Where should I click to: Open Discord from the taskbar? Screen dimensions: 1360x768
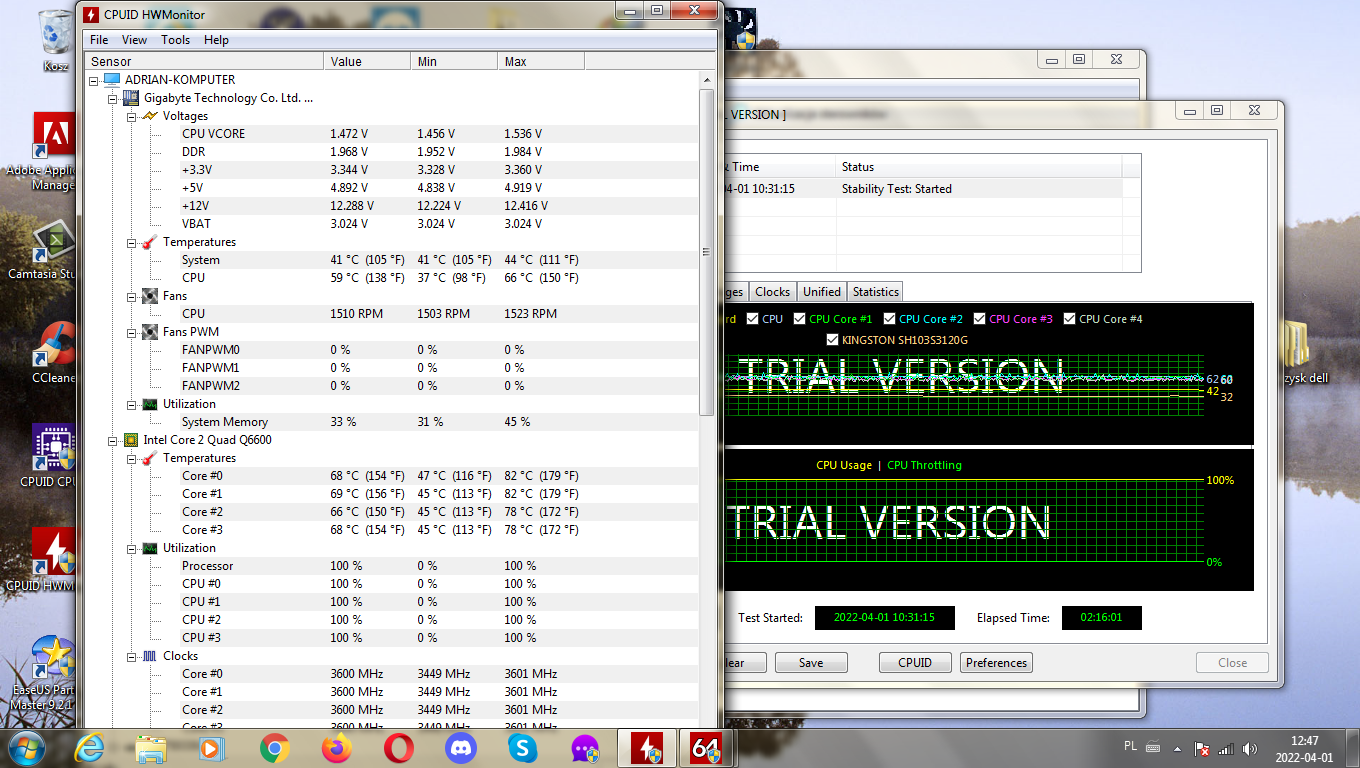(460, 747)
